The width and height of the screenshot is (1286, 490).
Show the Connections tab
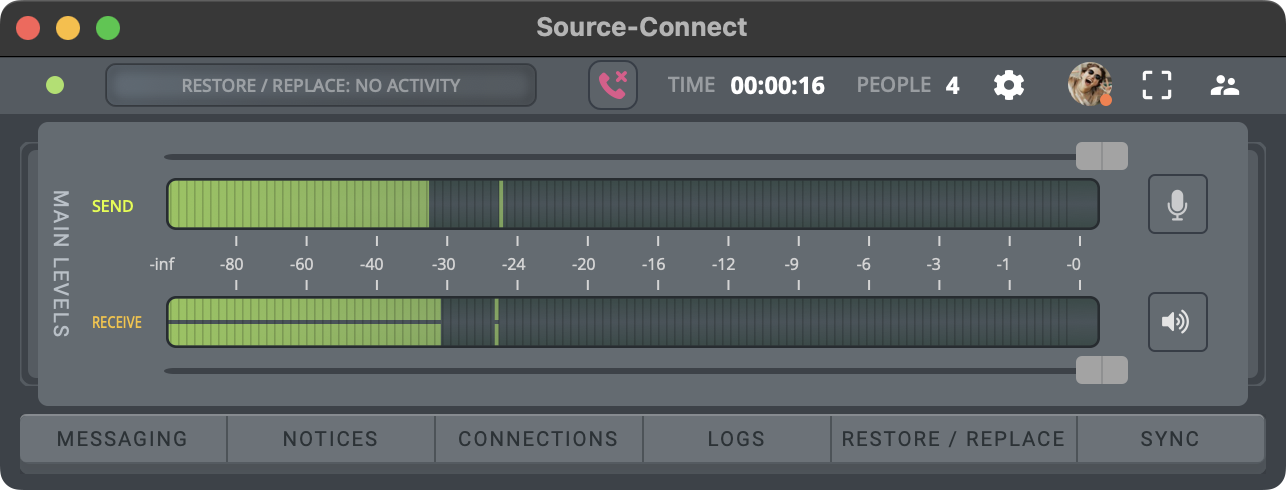point(538,439)
